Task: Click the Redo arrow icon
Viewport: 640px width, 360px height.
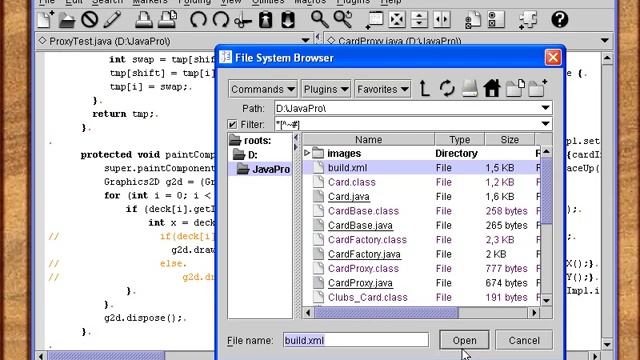Action: pos(221,20)
